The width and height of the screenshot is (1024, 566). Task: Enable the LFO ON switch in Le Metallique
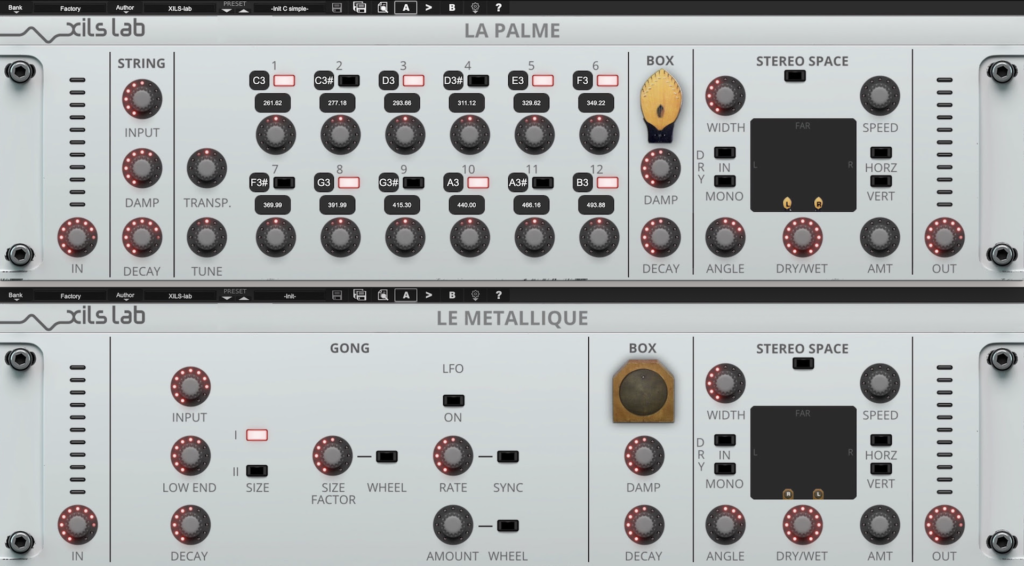(453, 400)
